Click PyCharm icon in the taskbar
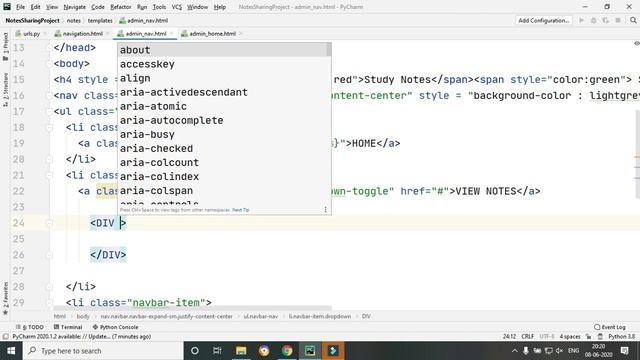This screenshot has height=360, width=640. (x=310, y=351)
